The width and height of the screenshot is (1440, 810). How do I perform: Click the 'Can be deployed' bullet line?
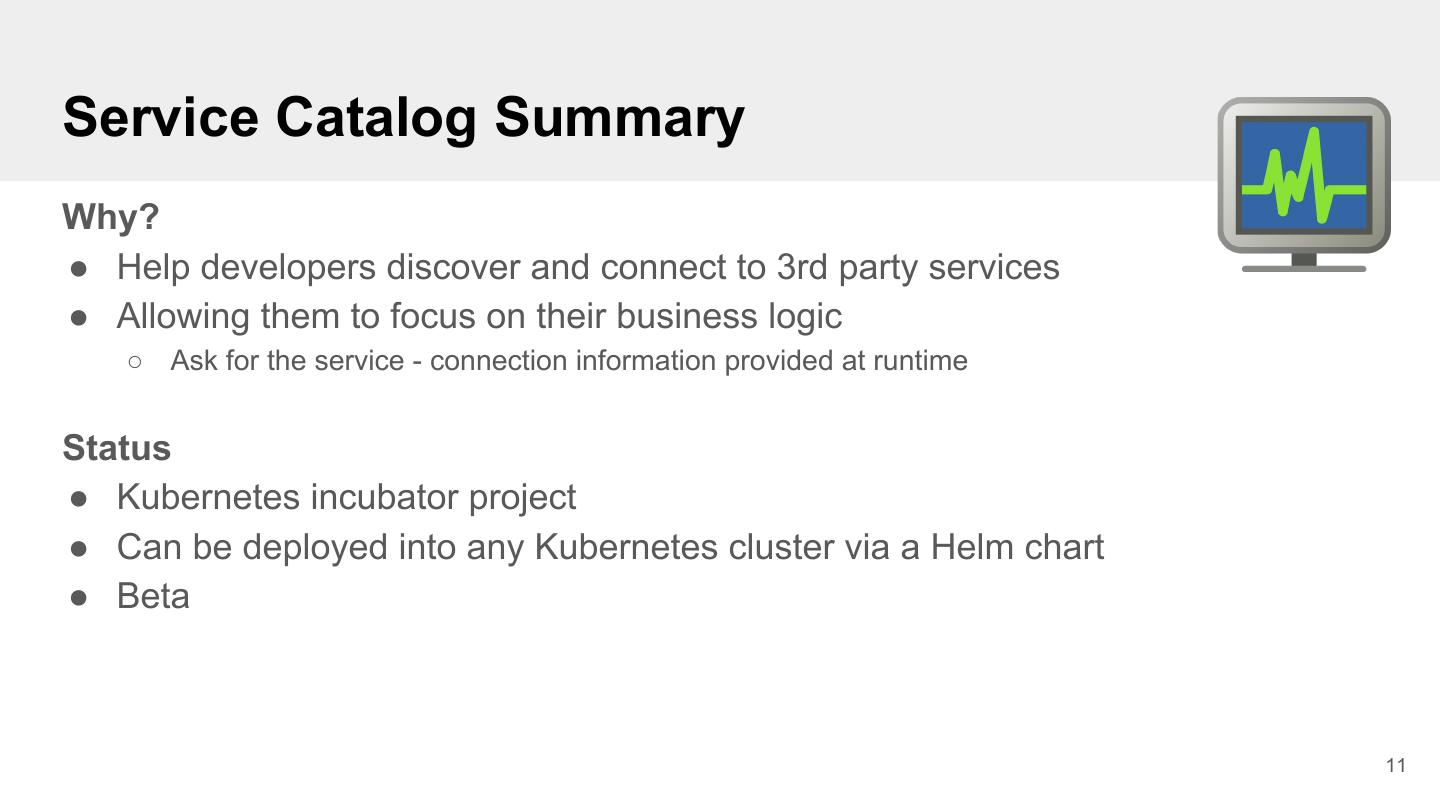tap(610, 547)
